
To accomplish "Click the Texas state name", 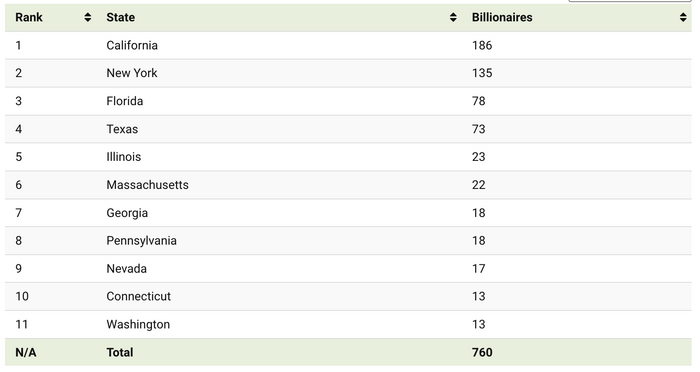I will tap(122, 129).
